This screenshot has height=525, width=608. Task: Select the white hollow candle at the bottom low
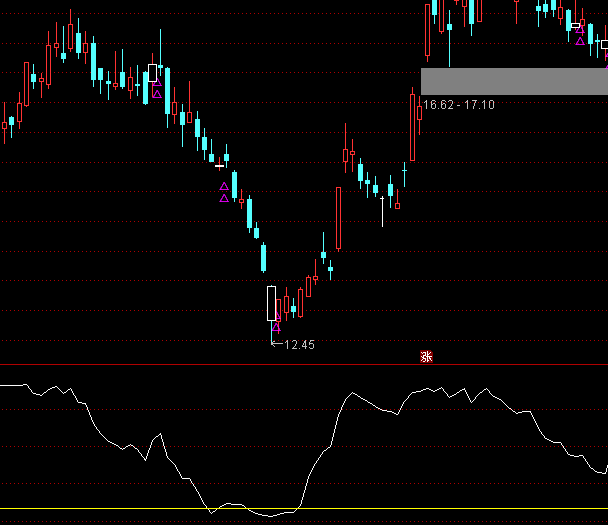(x=271, y=303)
